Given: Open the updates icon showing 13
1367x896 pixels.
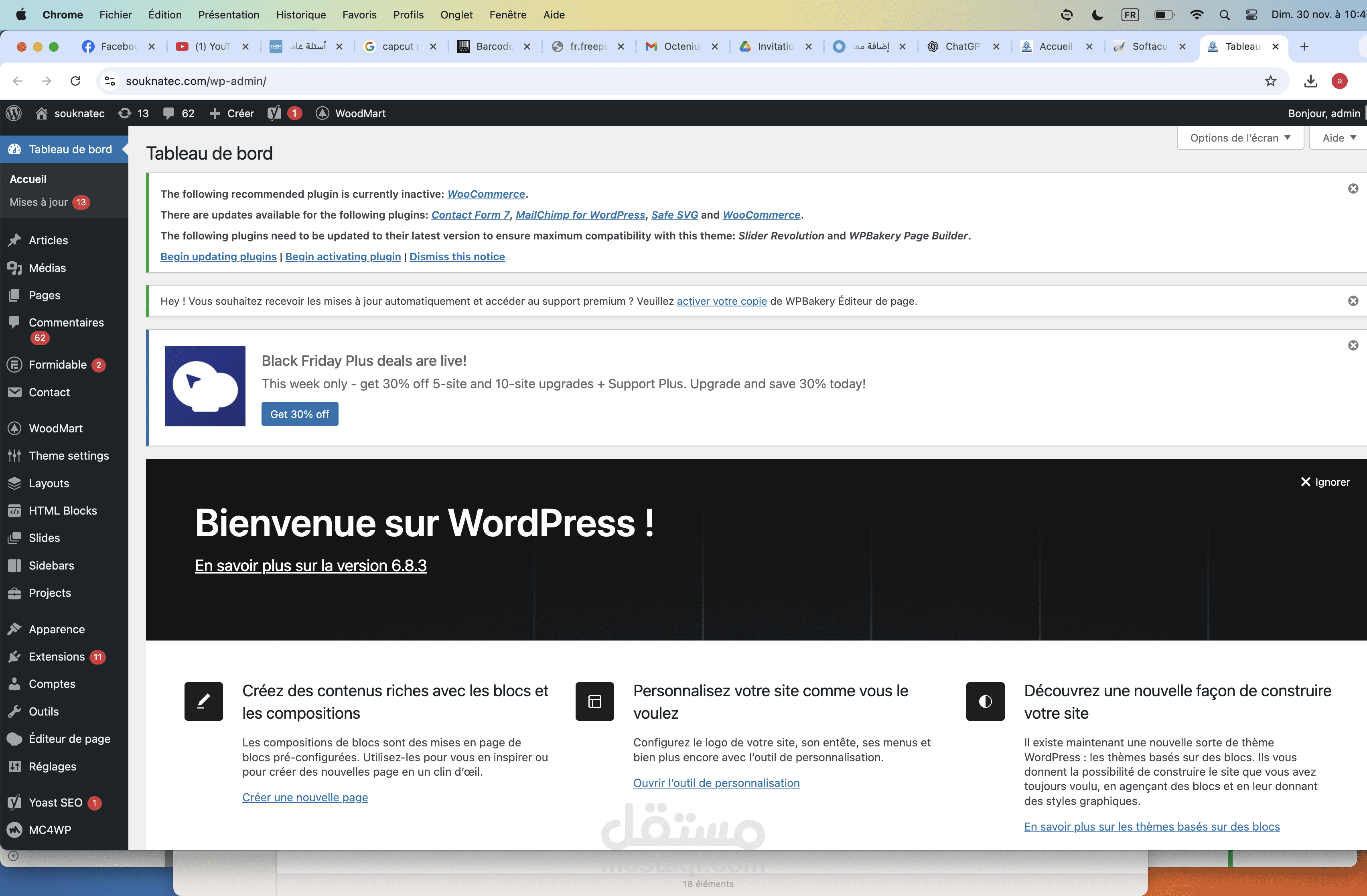Looking at the screenshot, I should [x=133, y=113].
